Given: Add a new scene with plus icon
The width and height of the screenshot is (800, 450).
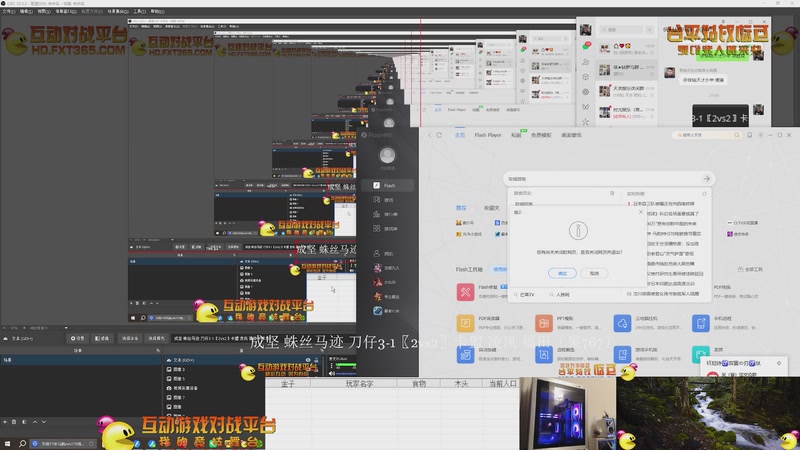Looking at the screenshot, I should (5, 422).
